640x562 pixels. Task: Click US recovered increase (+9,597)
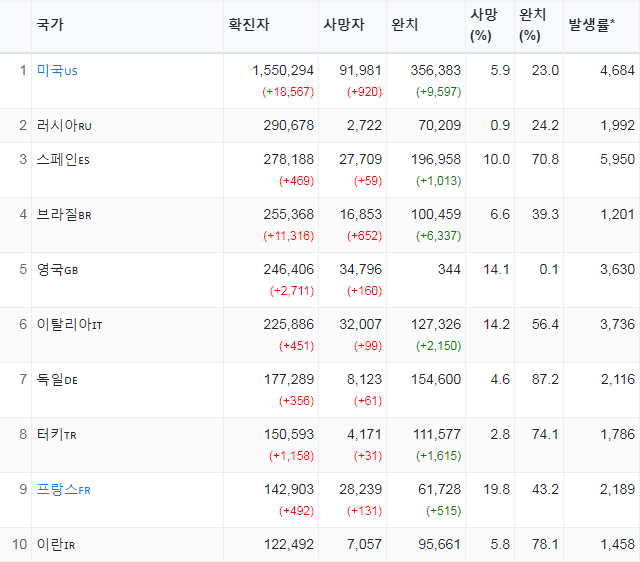tap(439, 92)
